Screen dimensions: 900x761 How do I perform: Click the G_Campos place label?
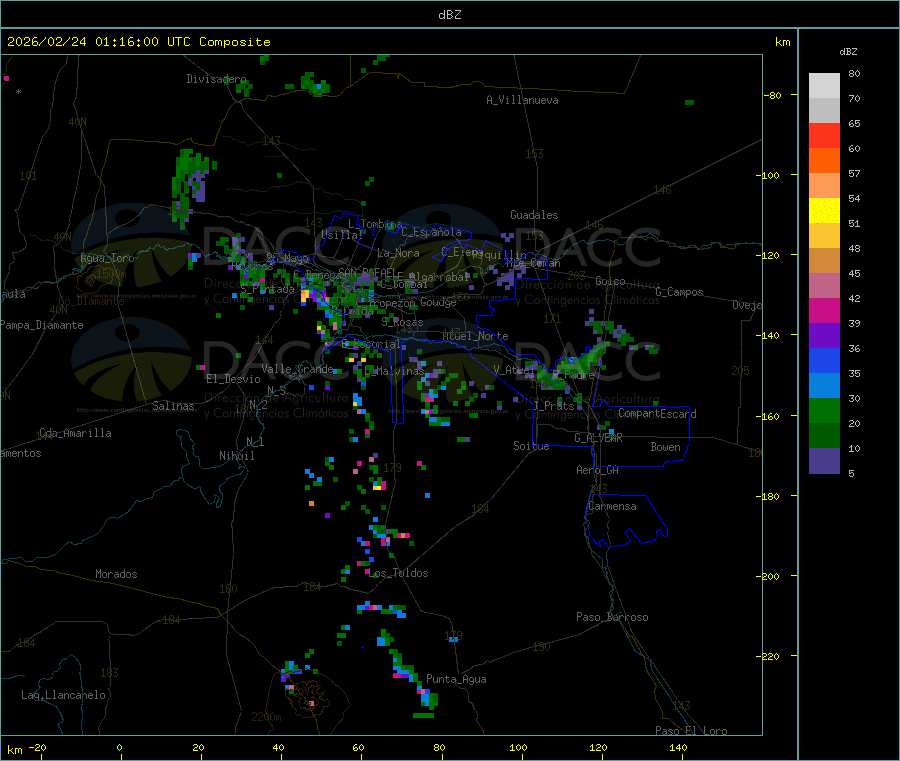pos(680,292)
